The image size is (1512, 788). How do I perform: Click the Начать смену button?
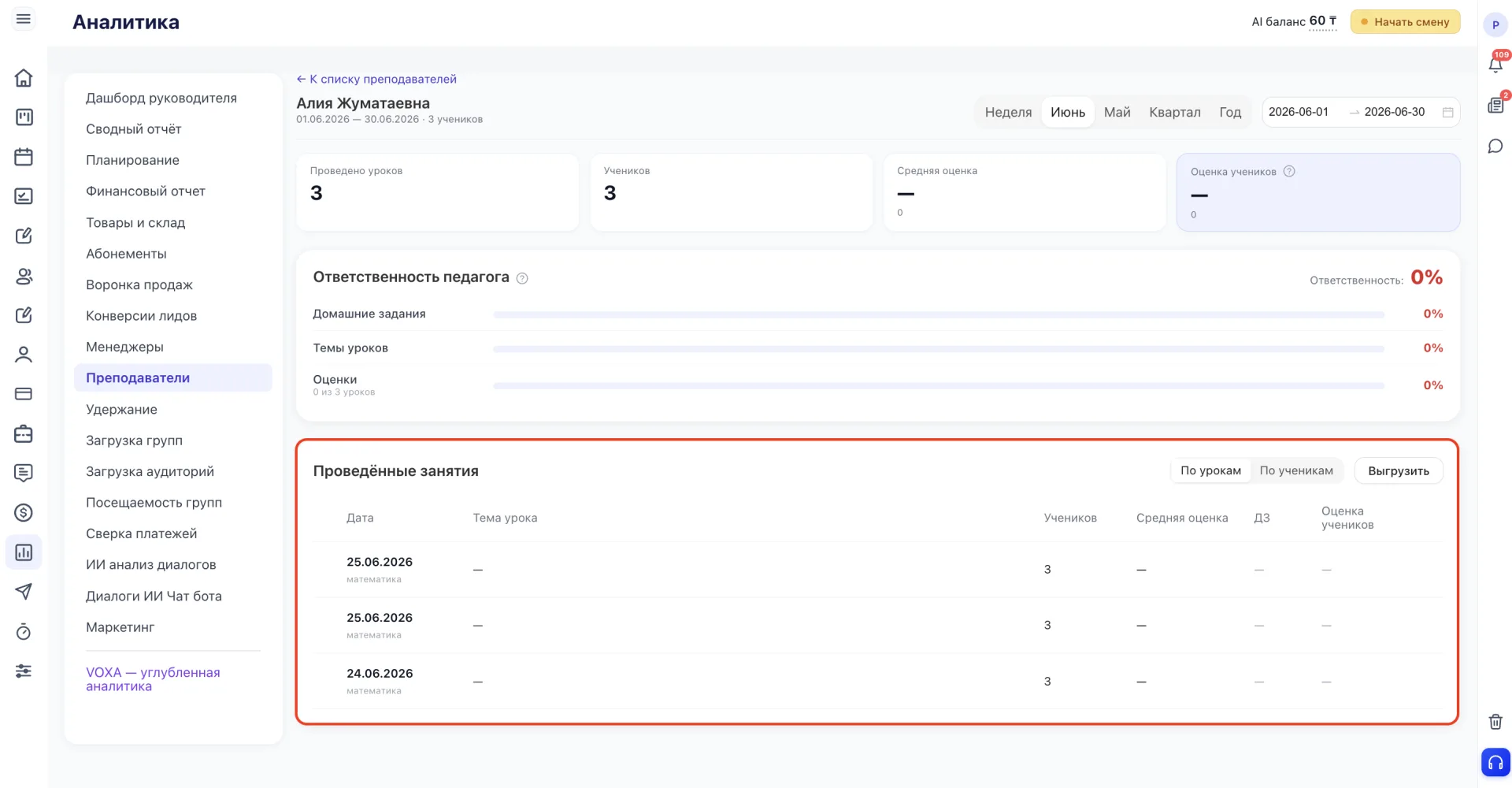click(x=1406, y=22)
